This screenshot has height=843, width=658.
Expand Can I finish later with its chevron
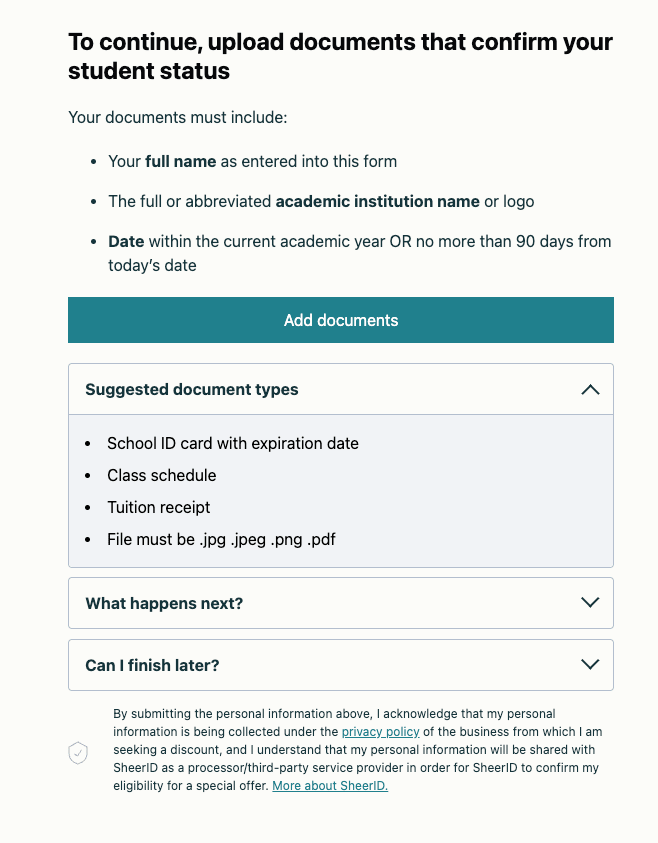click(x=590, y=665)
